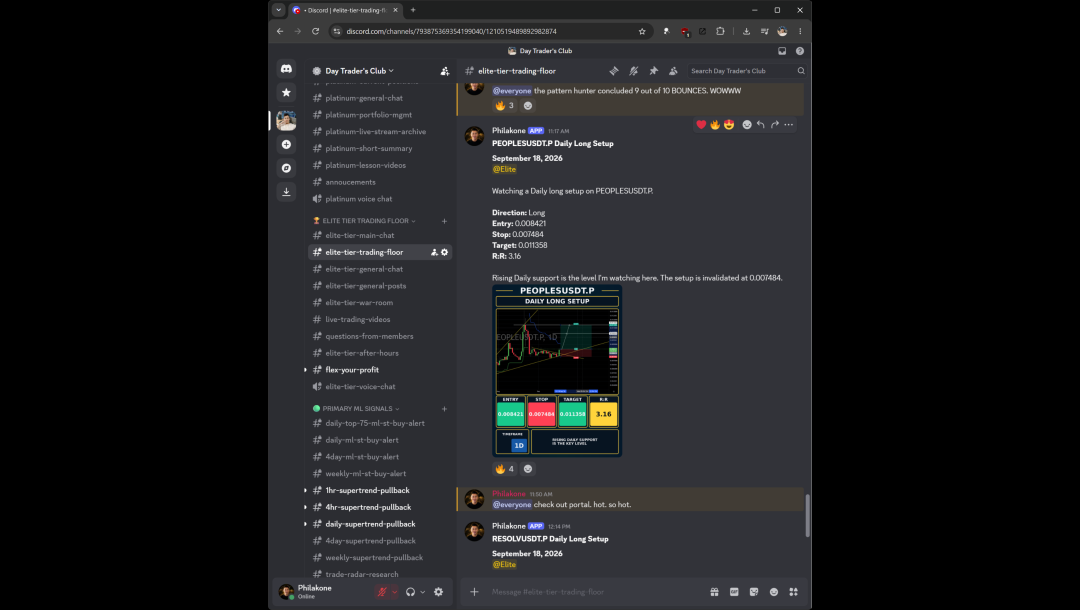Open the gift Nitro button
Image resolution: width=1080 pixels, height=610 pixels.
(714, 592)
